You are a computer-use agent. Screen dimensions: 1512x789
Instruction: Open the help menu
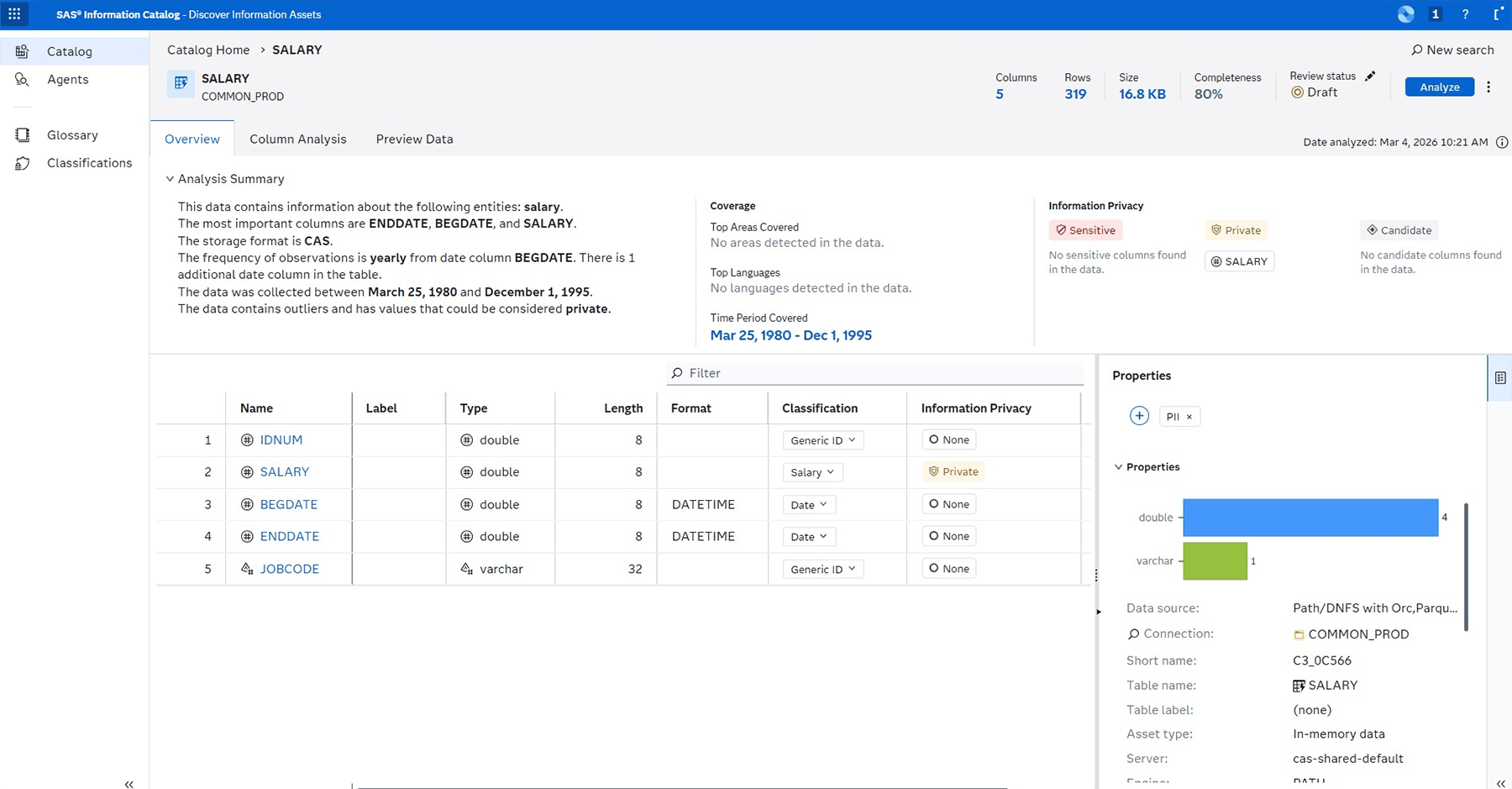(1465, 14)
